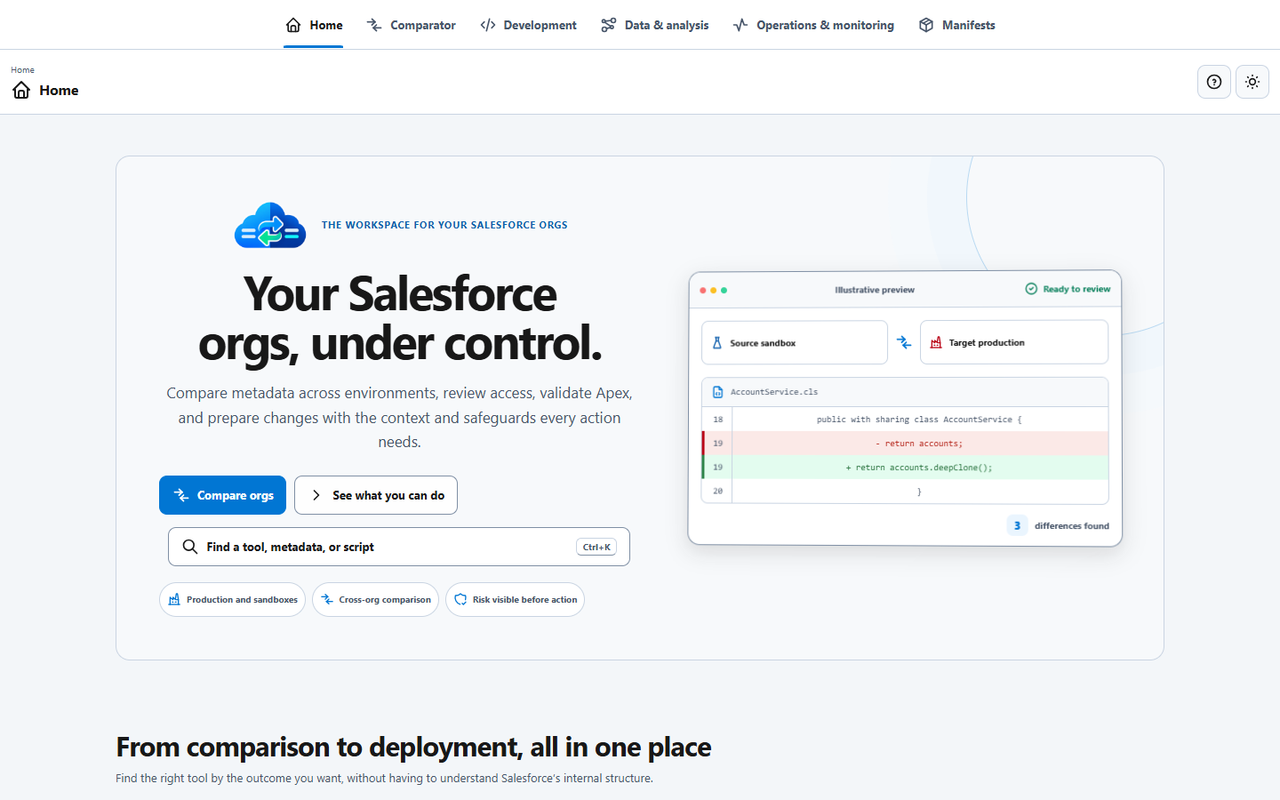Click the flask icon in Source sandbox
Screen dimensions: 1280x800
click(717, 343)
